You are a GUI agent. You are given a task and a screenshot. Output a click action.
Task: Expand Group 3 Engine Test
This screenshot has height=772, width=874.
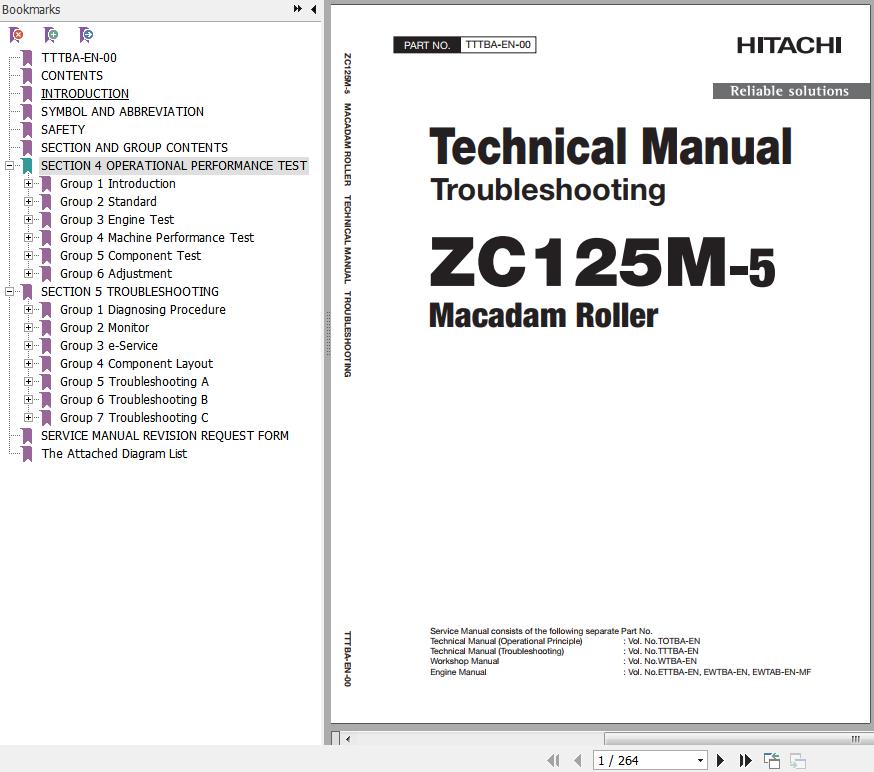pyautogui.click(x=28, y=220)
